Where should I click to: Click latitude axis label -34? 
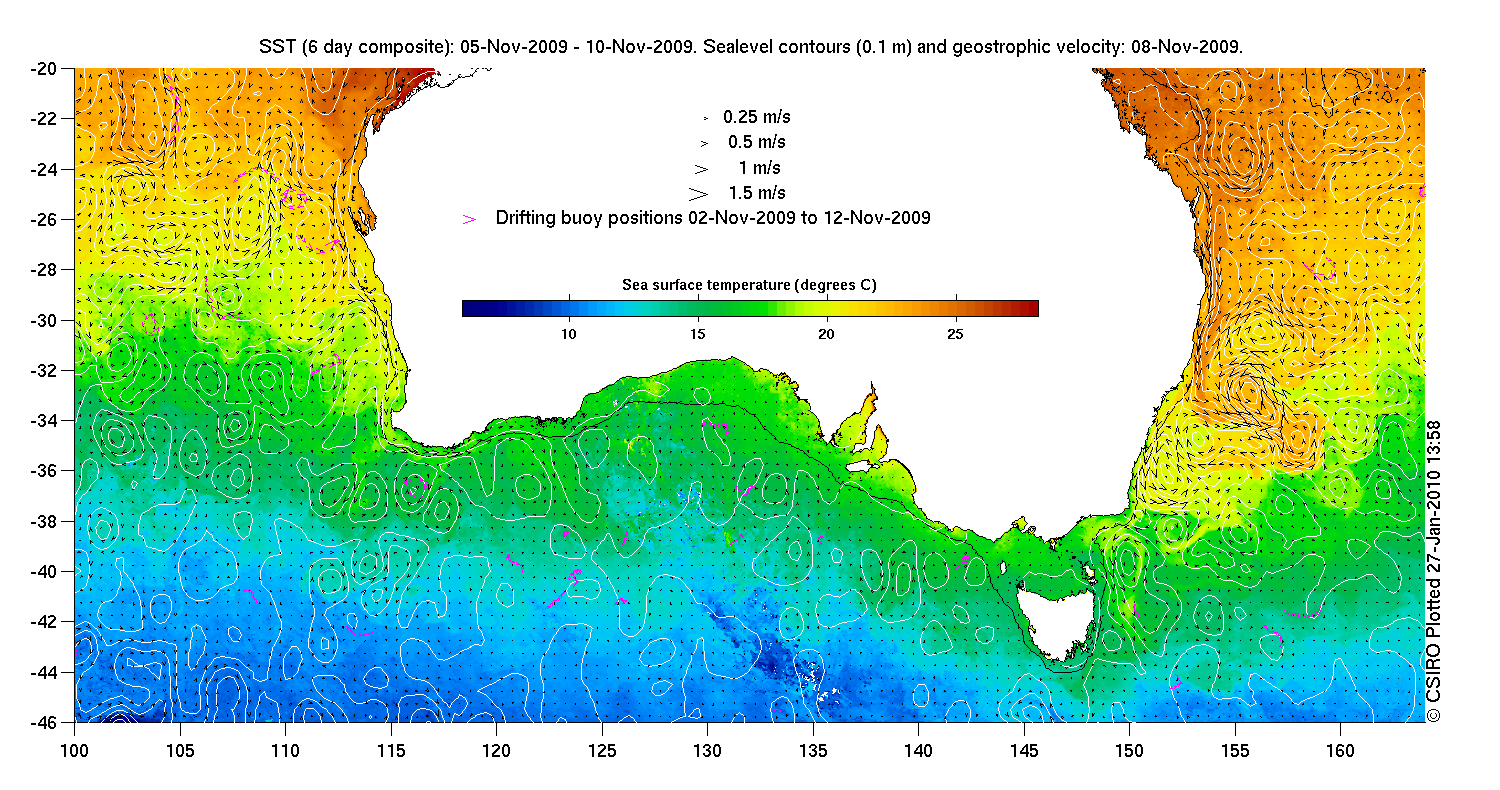[x=43, y=420]
